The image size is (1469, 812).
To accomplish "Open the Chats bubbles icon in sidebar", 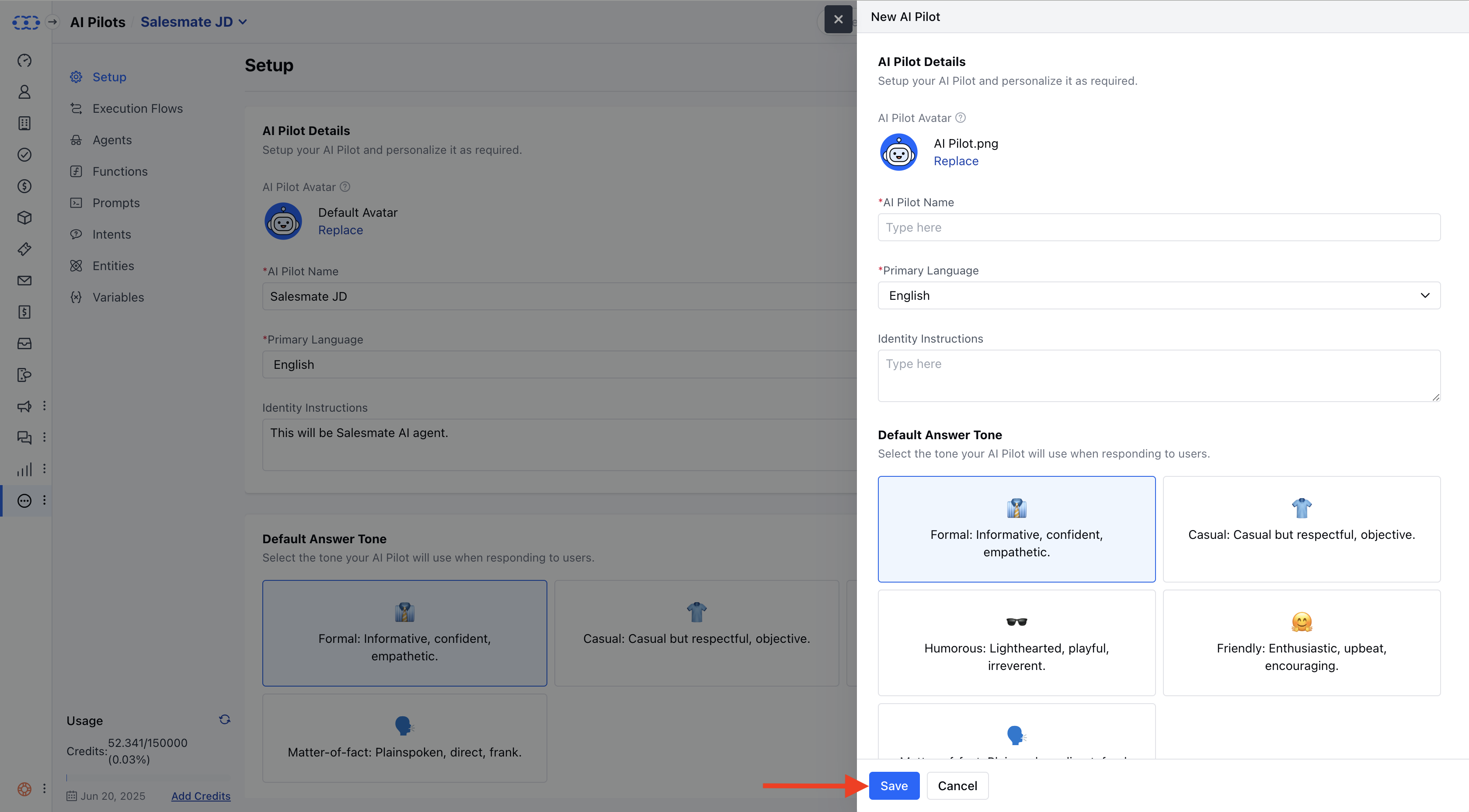I will pos(24,437).
